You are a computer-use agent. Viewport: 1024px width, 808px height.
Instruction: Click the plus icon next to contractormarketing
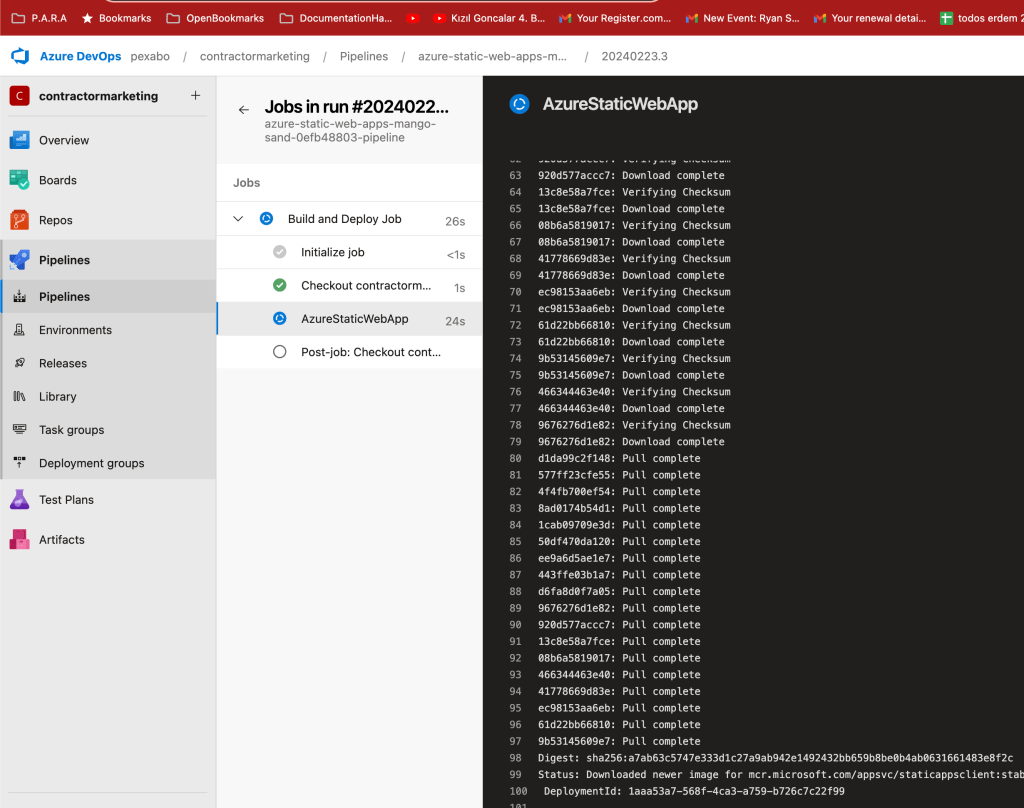pyautogui.click(x=195, y=96)
